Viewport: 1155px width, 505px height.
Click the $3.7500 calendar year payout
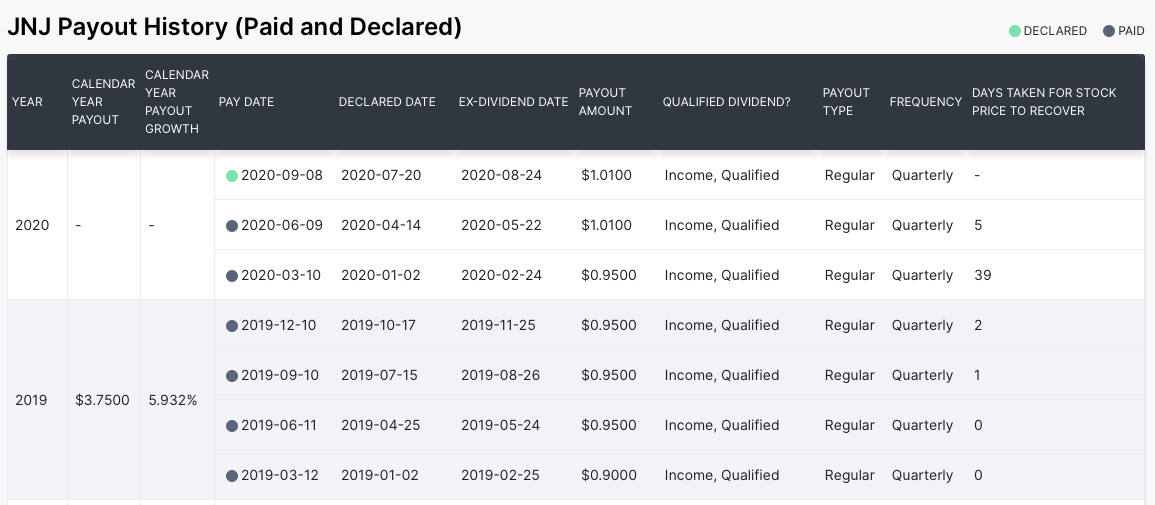tap(102, 400)
